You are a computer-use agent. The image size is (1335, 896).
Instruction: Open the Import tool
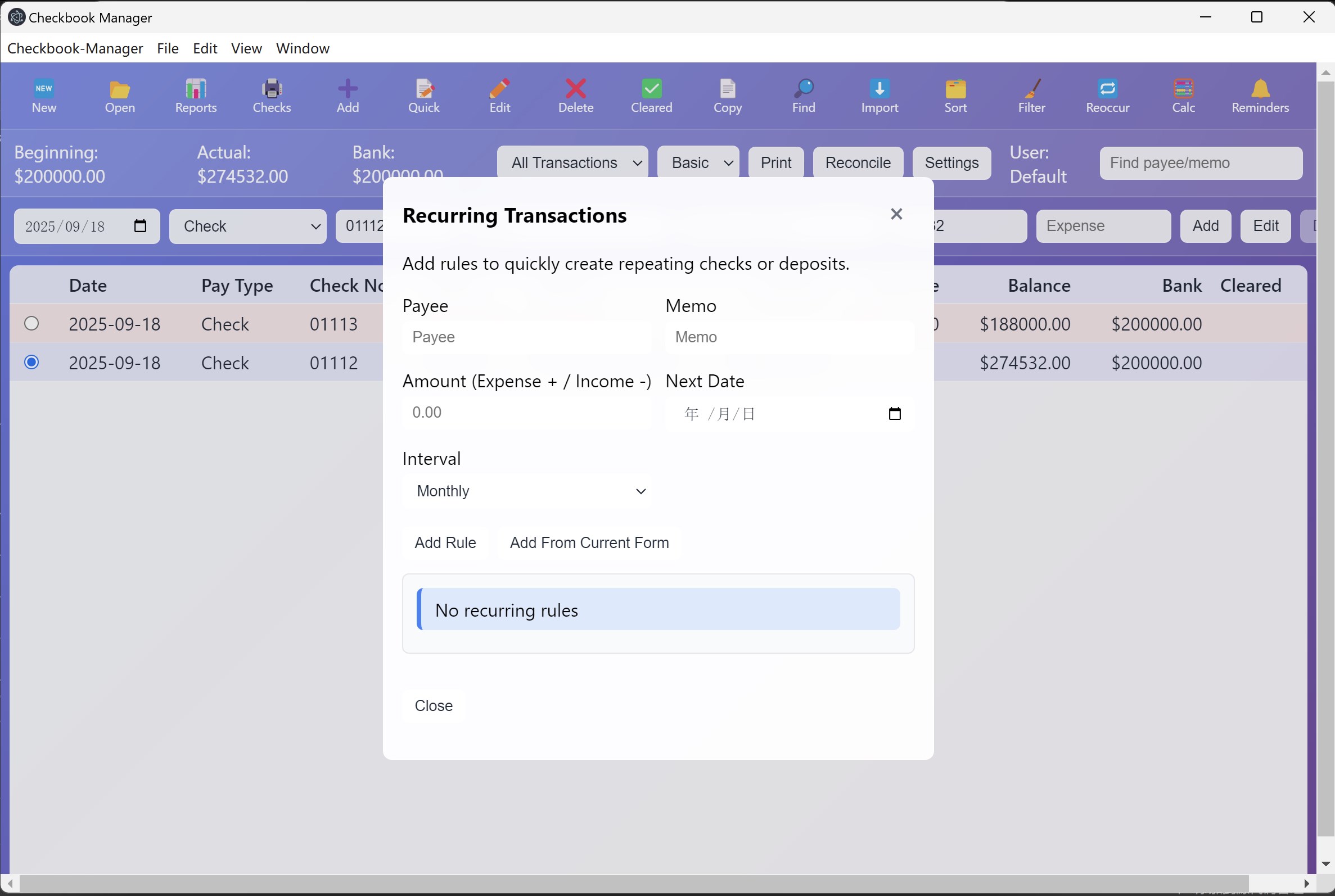(878, 95)
